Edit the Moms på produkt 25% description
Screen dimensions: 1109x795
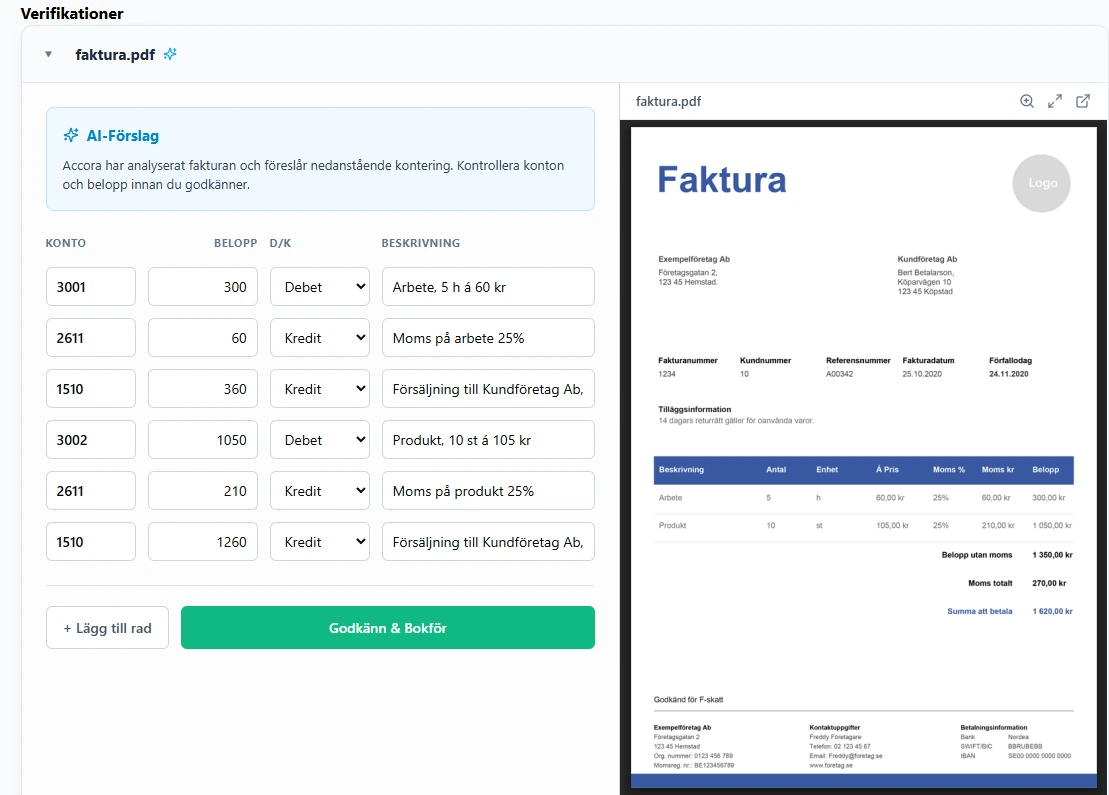[488, 490]
